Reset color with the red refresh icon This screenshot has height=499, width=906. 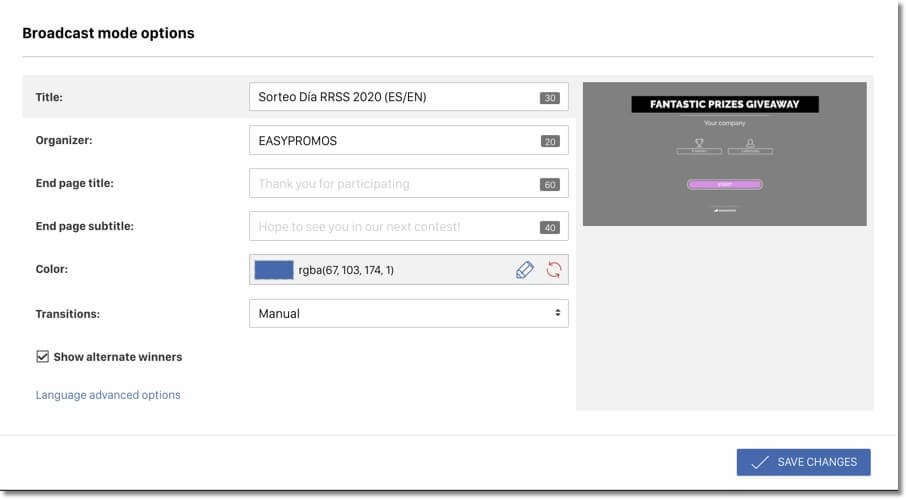pyautogui.click(x=554, y=270)
